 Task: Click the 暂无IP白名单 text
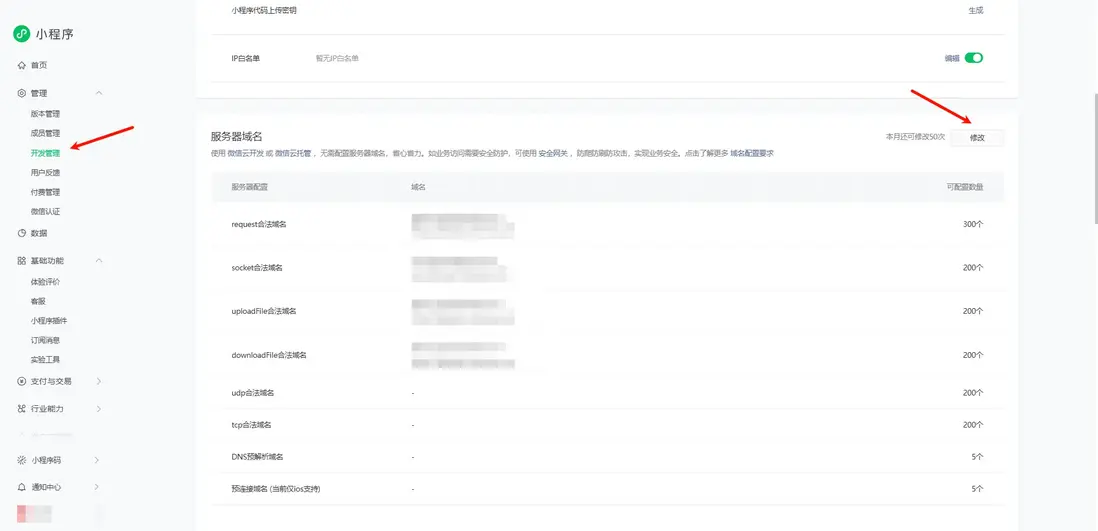pyautogui.click(x=337, y=59)
